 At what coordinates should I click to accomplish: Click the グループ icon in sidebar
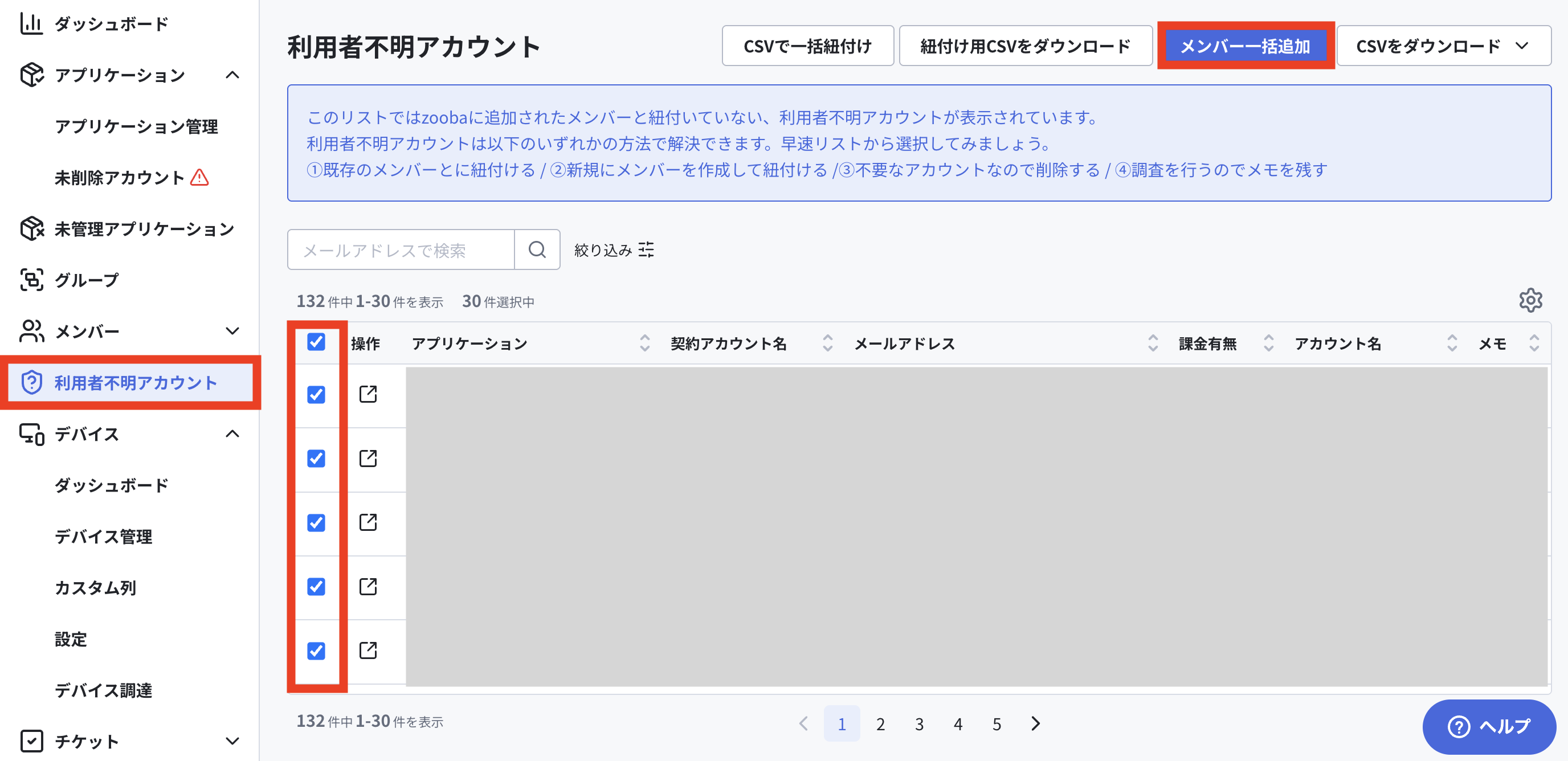[x=32, y=280]
